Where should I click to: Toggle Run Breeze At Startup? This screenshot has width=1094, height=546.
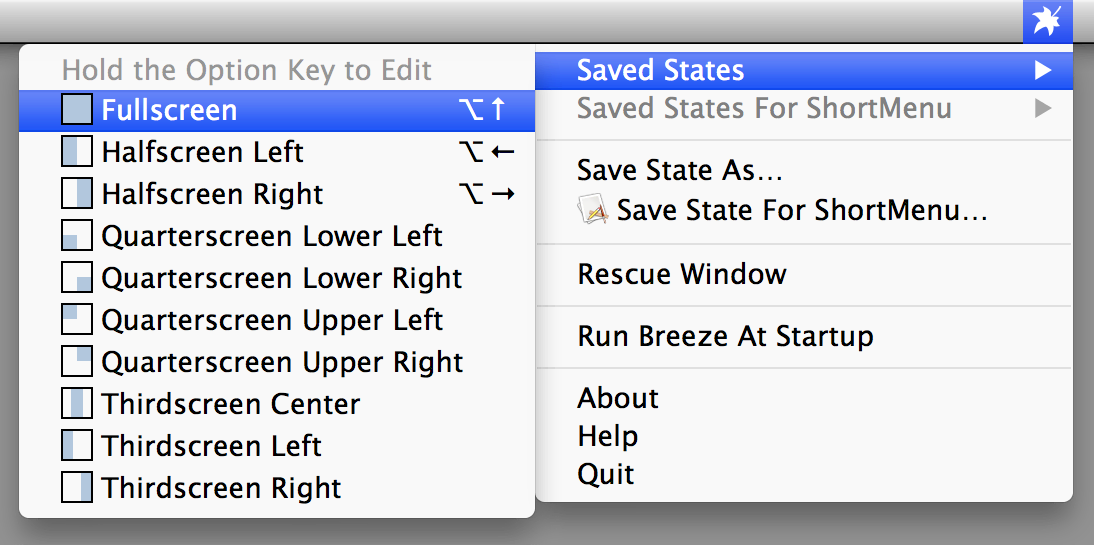pyautogui.click(x=725, y=336)
